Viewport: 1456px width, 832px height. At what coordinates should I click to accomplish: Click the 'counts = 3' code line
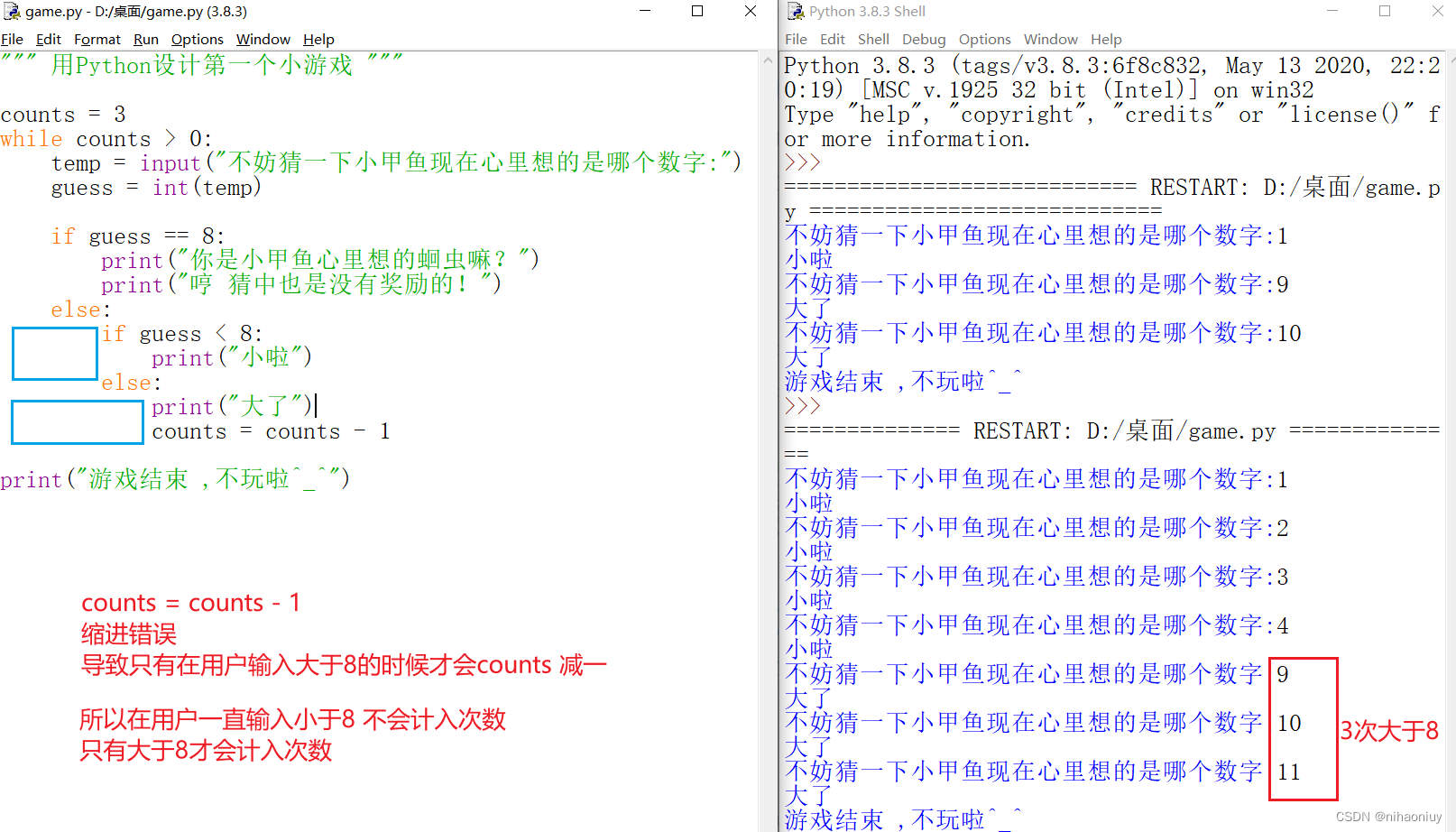click(x=63, y=115)
